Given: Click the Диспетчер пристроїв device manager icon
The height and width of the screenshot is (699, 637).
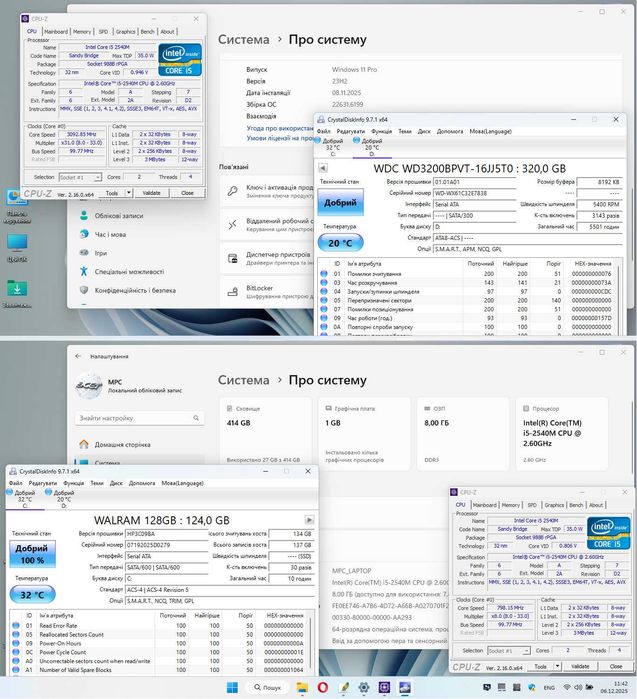Looking at the screenshot, I should tap(233, 258).
